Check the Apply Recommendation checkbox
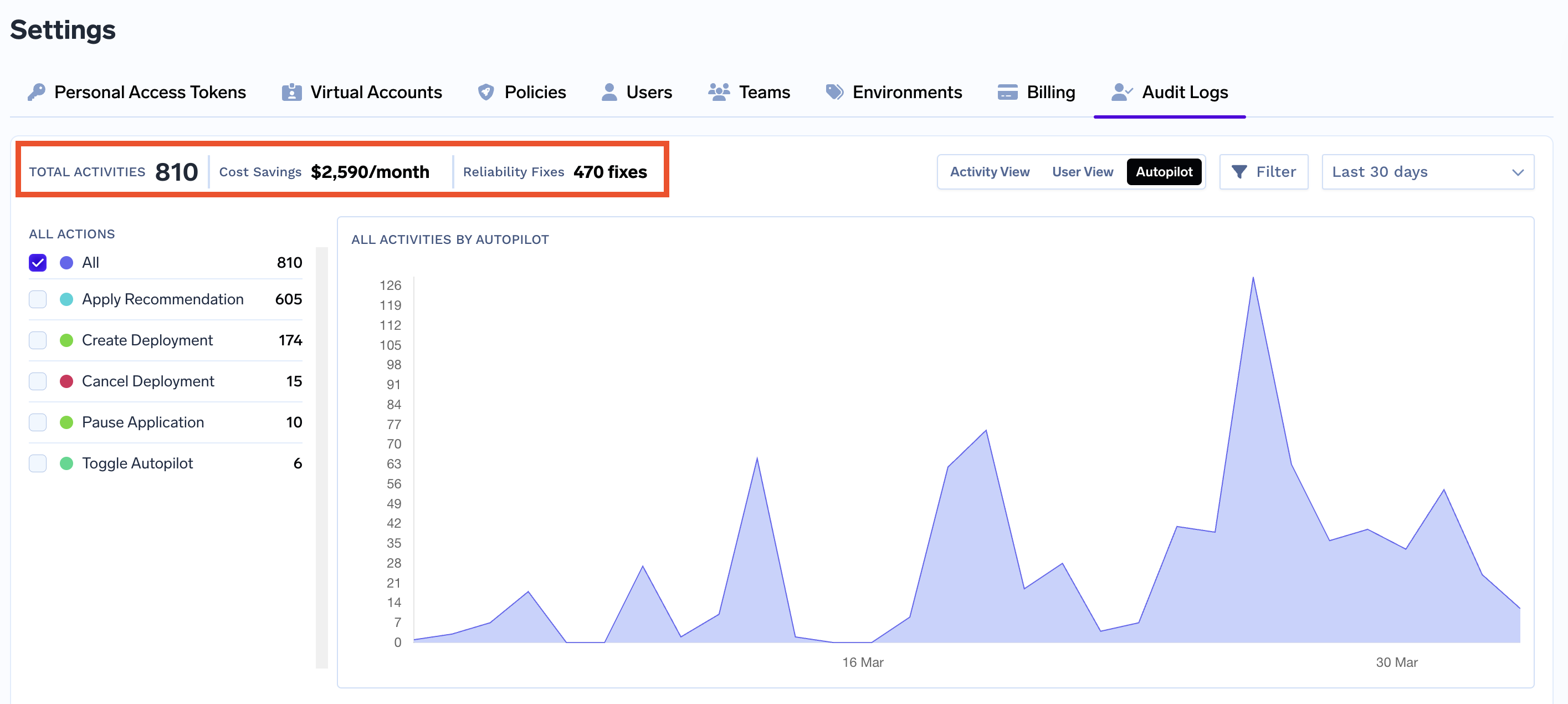Viewport: 1568px width, 704px height. point(38,299)
